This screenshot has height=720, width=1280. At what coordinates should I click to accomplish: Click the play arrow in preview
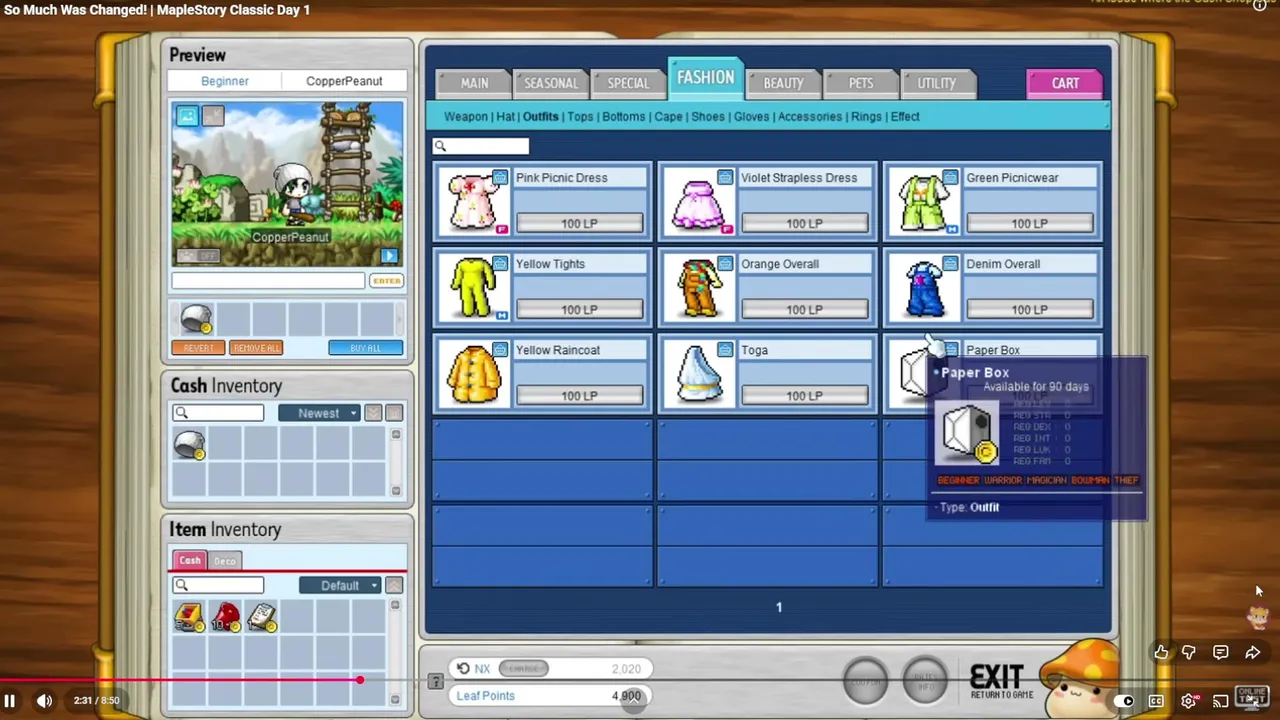coord(389,256)
